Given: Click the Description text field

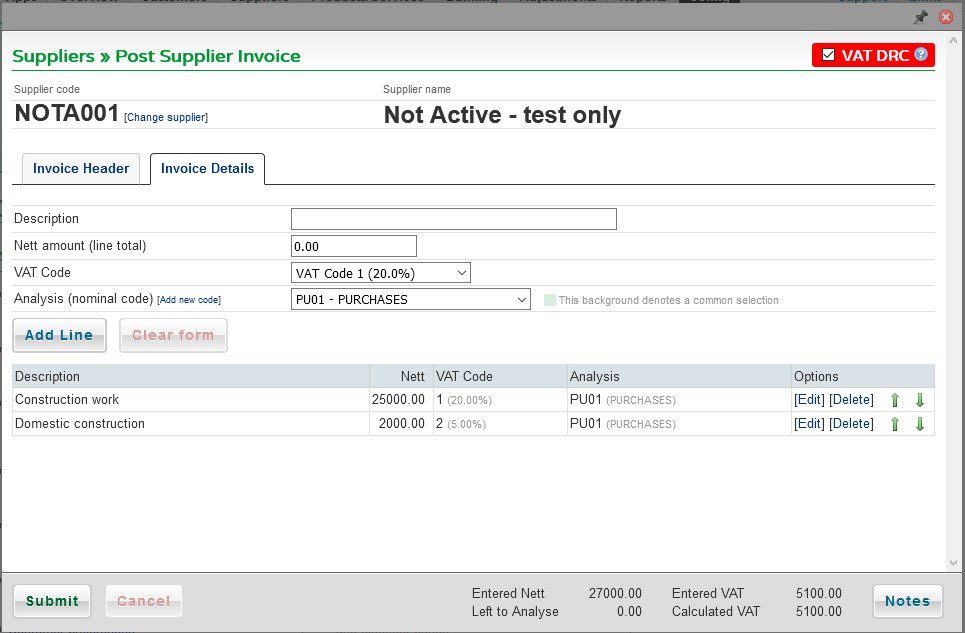Looking at the screenshot, I should 452,218.
